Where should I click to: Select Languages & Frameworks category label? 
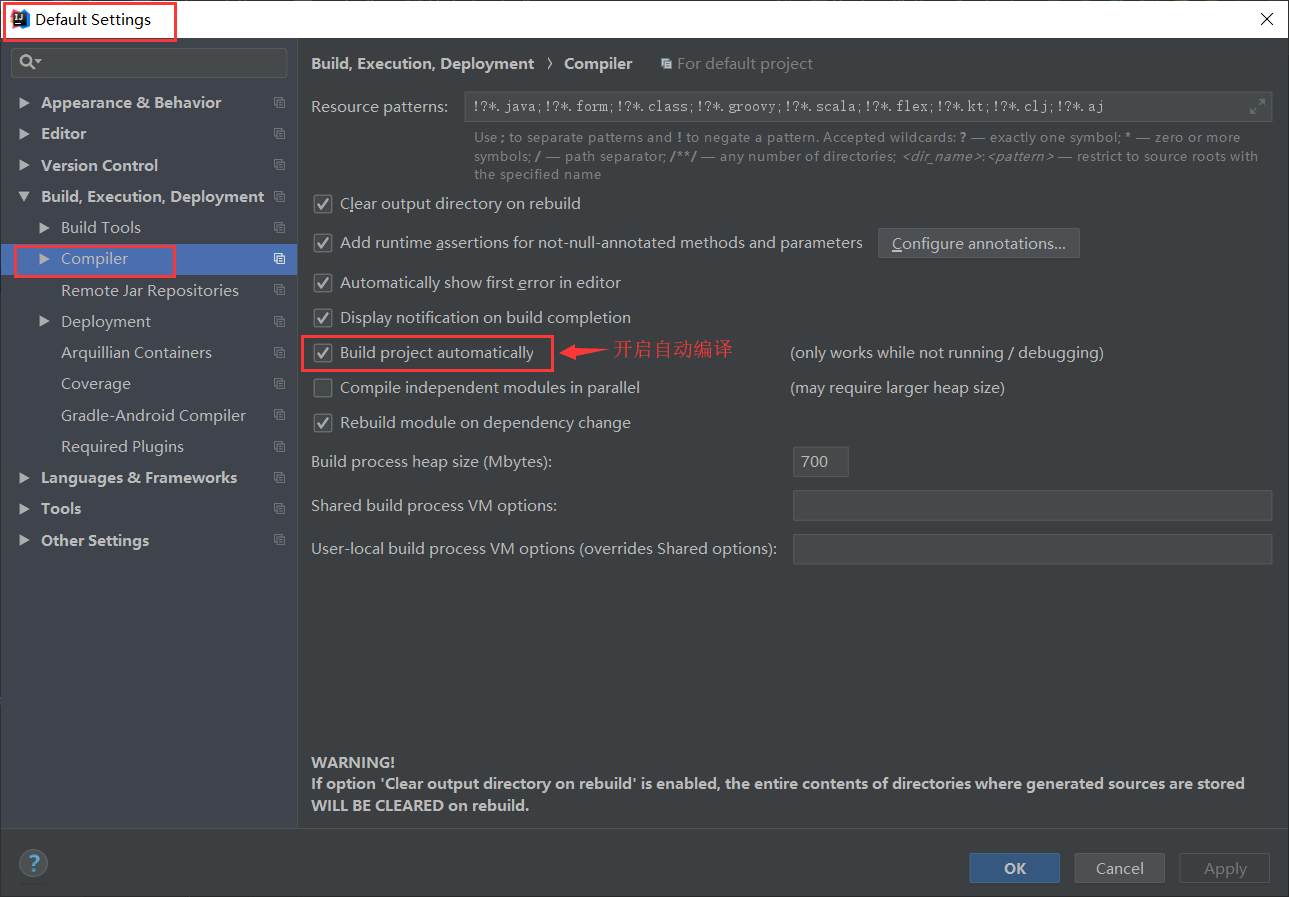pos(139,478)
